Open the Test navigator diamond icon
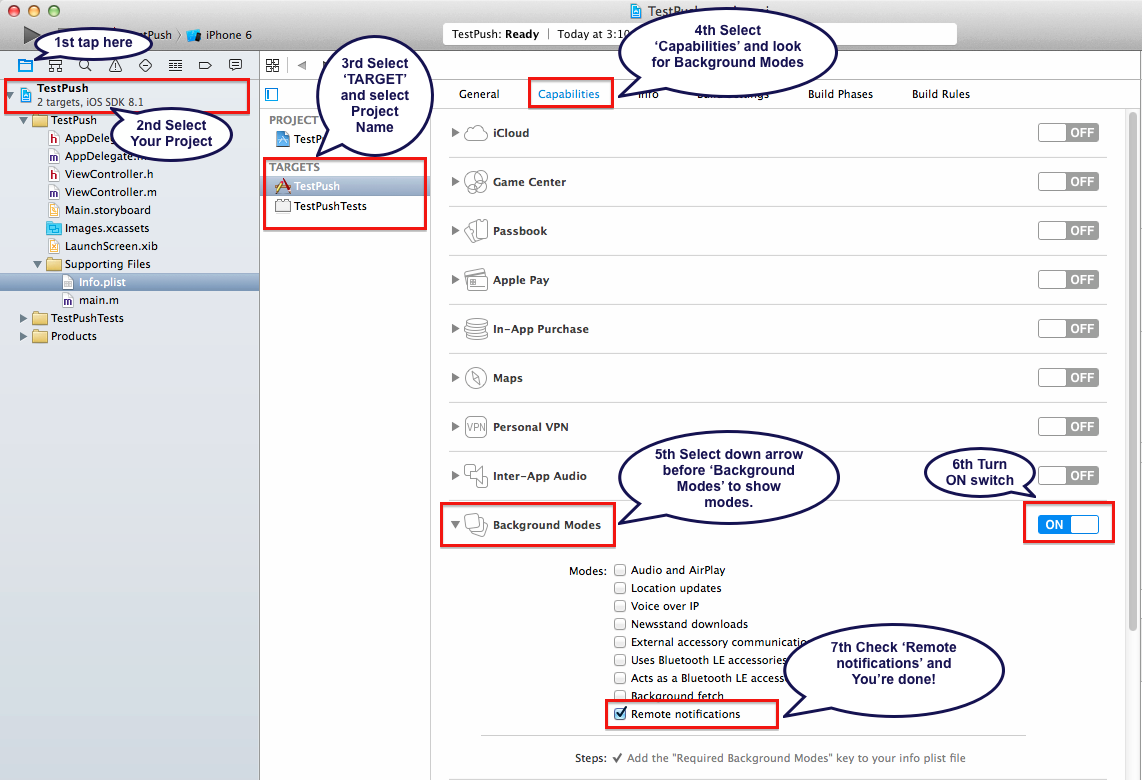 145,66
